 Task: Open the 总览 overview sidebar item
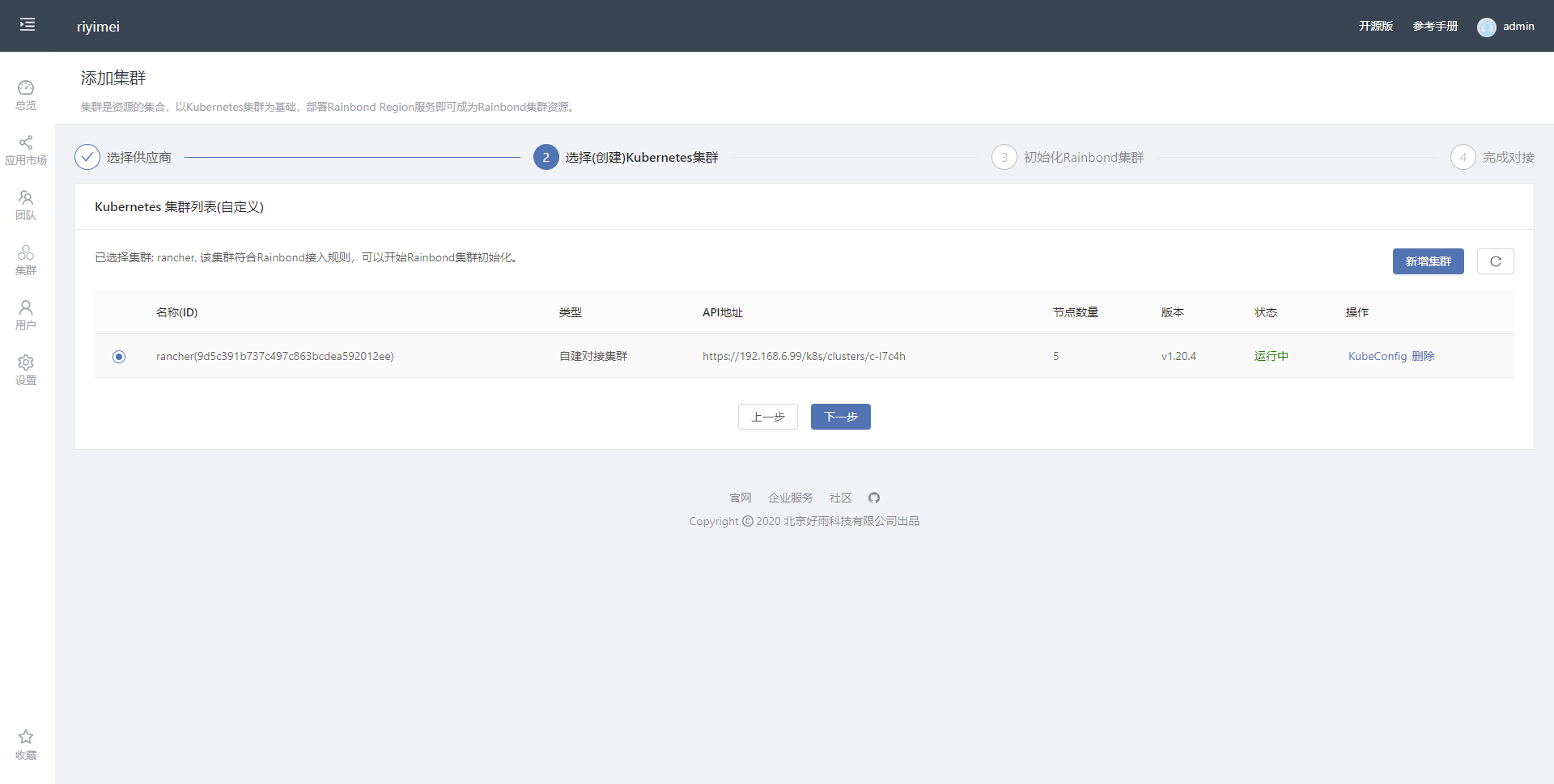coord(26,95)
